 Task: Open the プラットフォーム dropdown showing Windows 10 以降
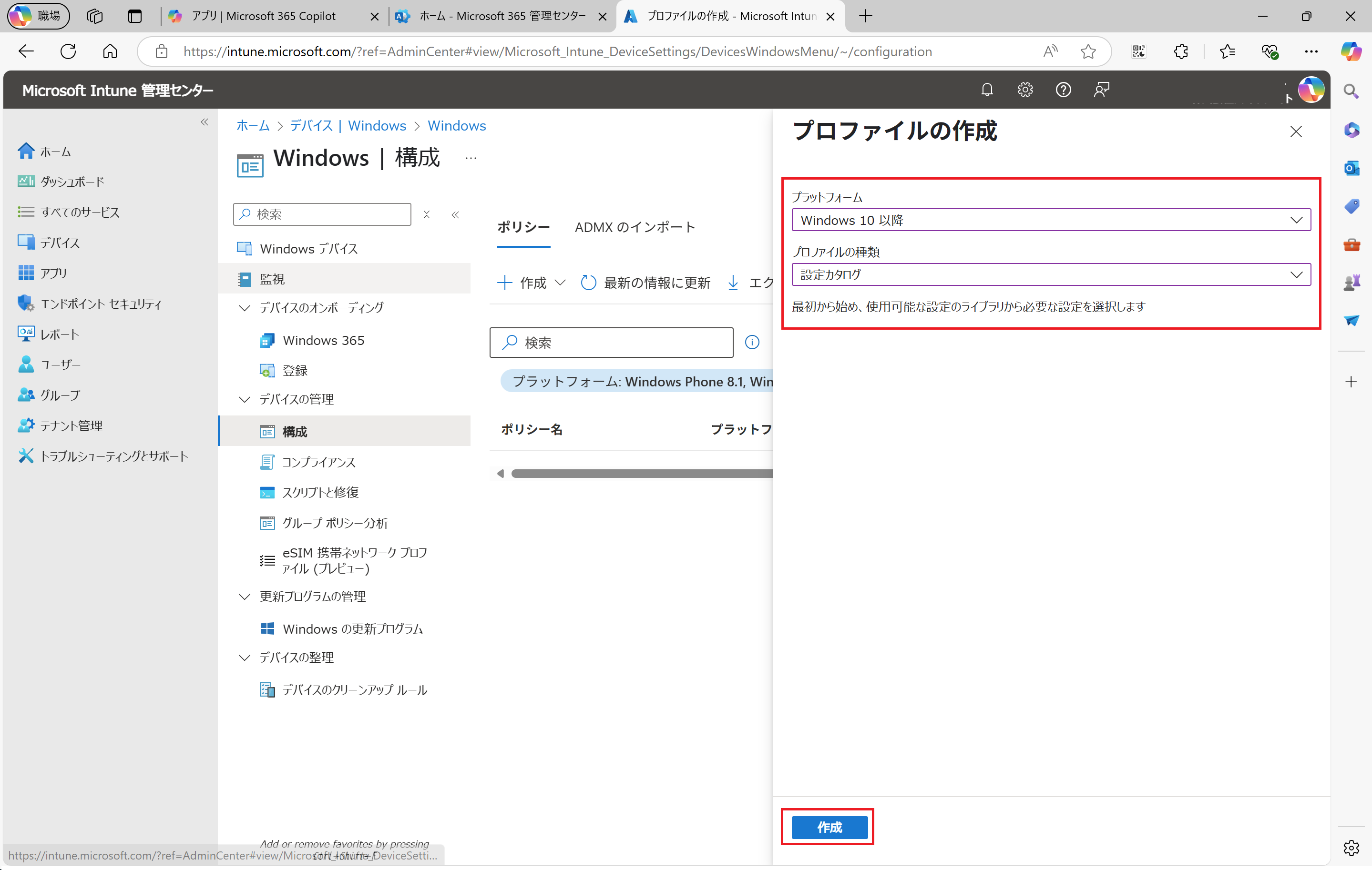click(1050, 220)
